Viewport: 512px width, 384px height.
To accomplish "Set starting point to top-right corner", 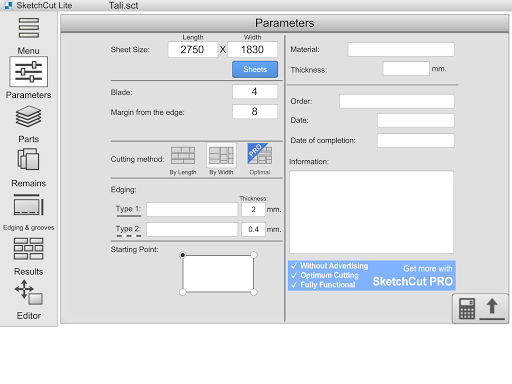I will pyautogui.click(x=254, y=255).
